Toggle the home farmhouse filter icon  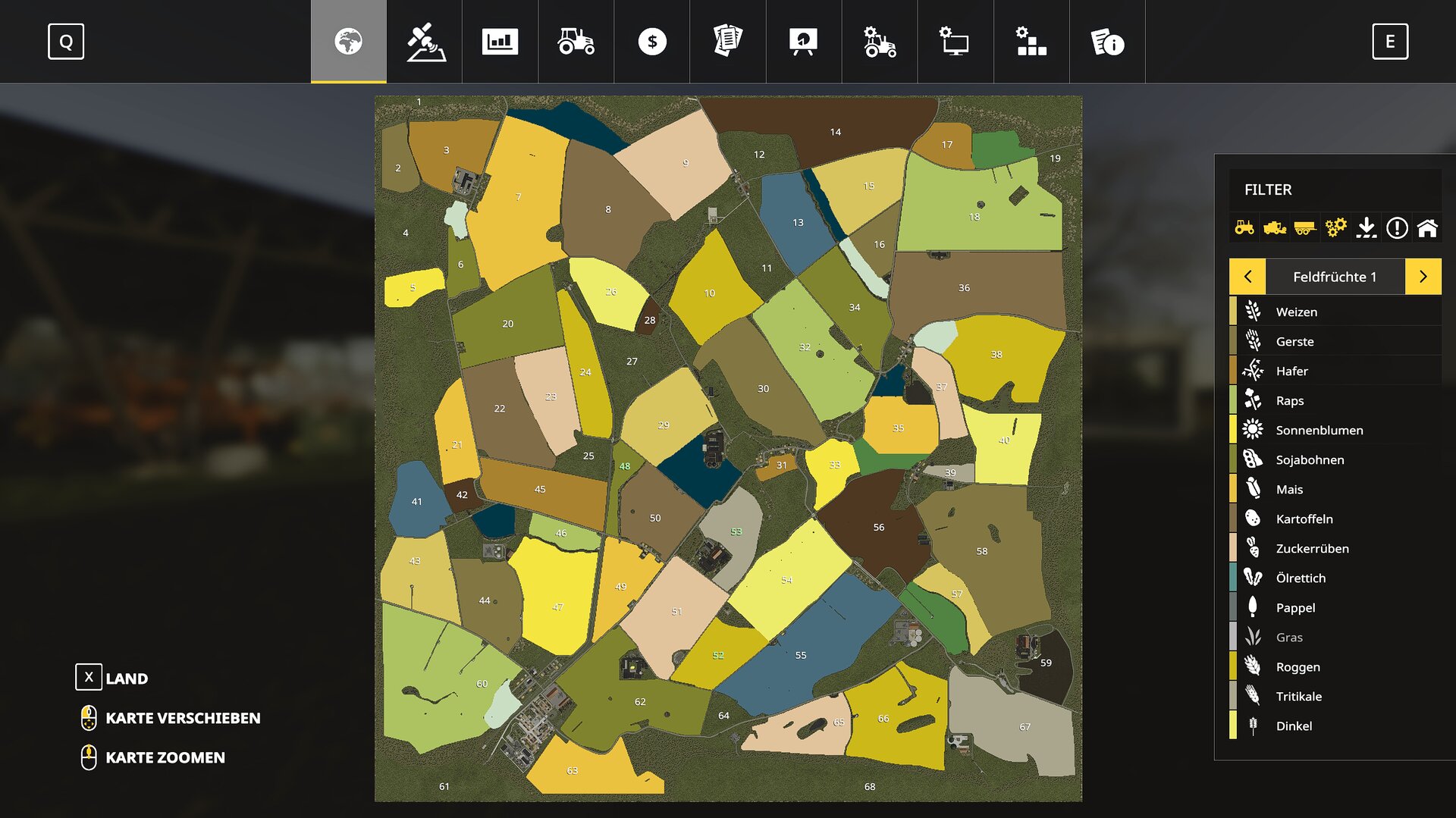pyautogui.click(x=1427, y=227)
